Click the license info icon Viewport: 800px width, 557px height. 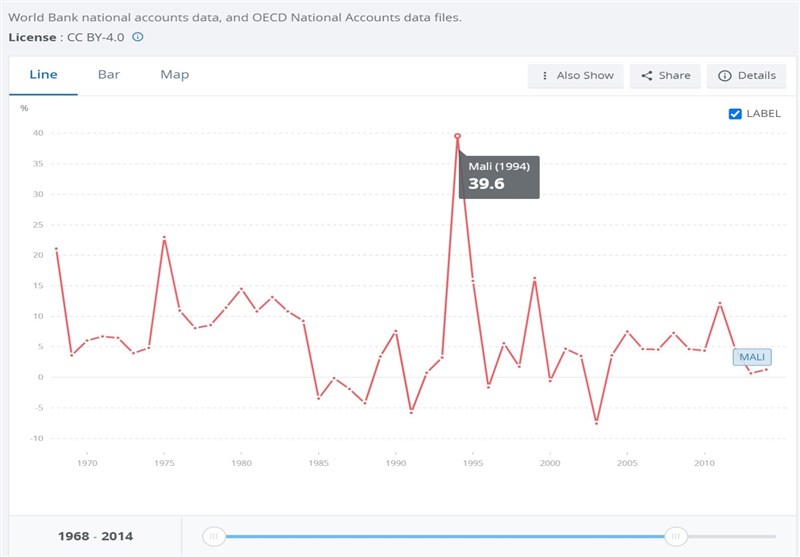point(138,37)
